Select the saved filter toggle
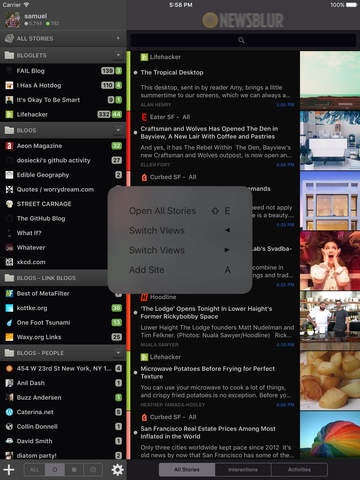The image size is (360, 480). (x=93, y=469)
